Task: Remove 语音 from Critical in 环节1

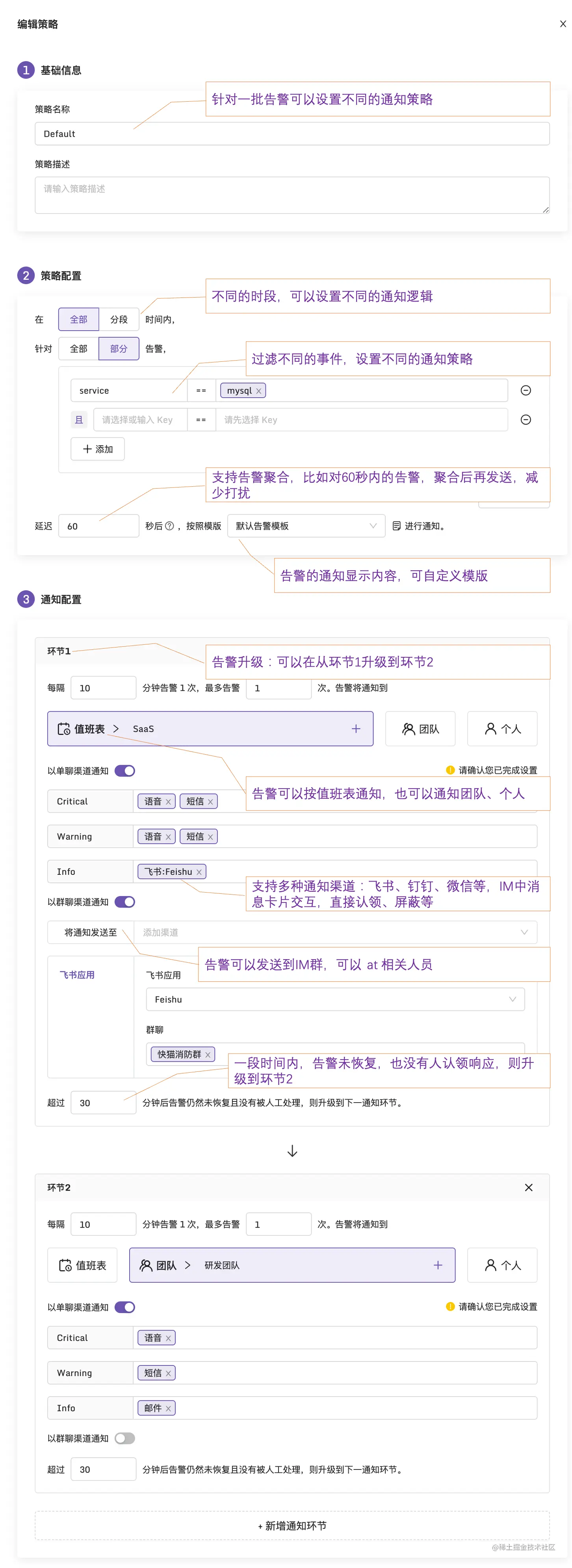Action: point(169,802)
